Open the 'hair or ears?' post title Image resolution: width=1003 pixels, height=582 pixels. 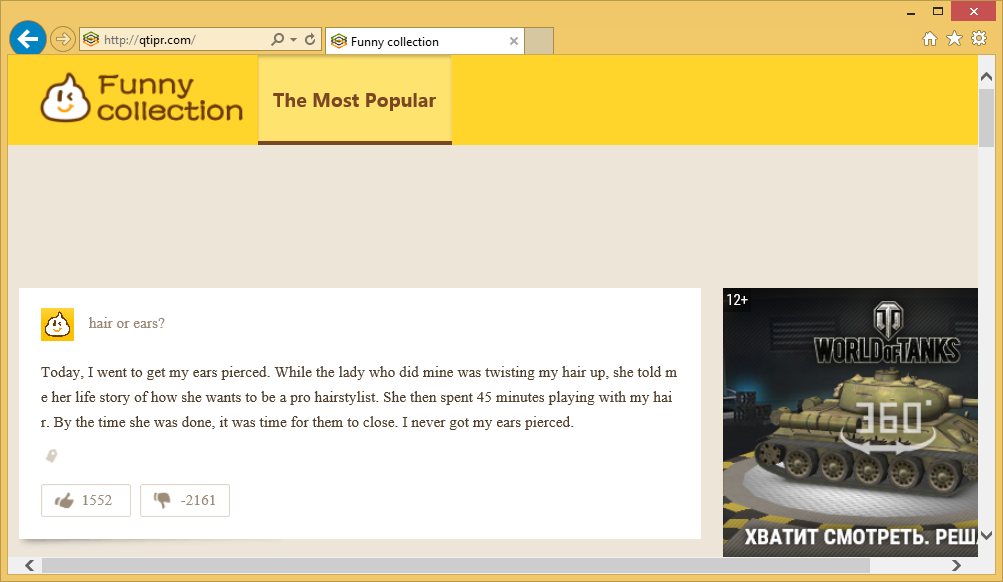(127, 323)
